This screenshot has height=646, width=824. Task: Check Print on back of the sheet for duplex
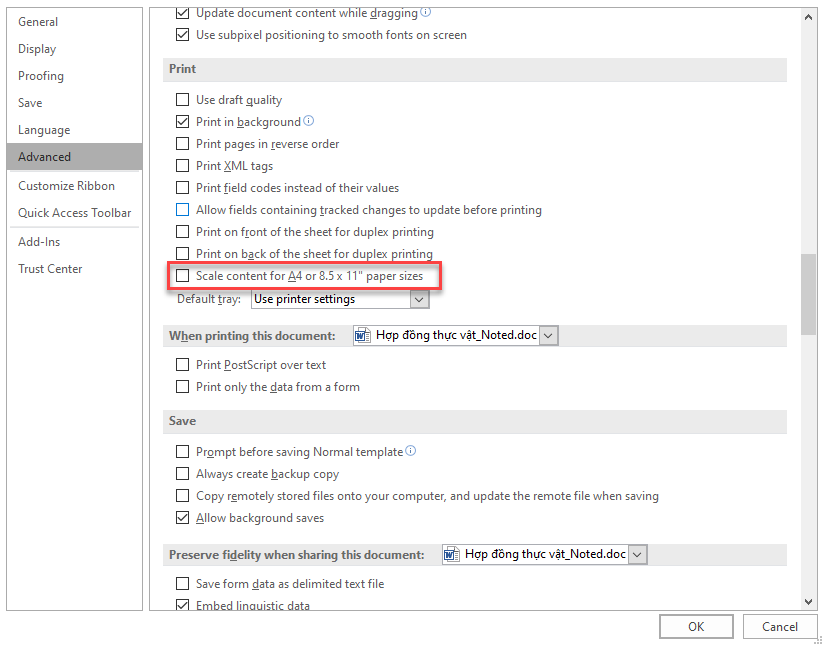pos(182,253)
